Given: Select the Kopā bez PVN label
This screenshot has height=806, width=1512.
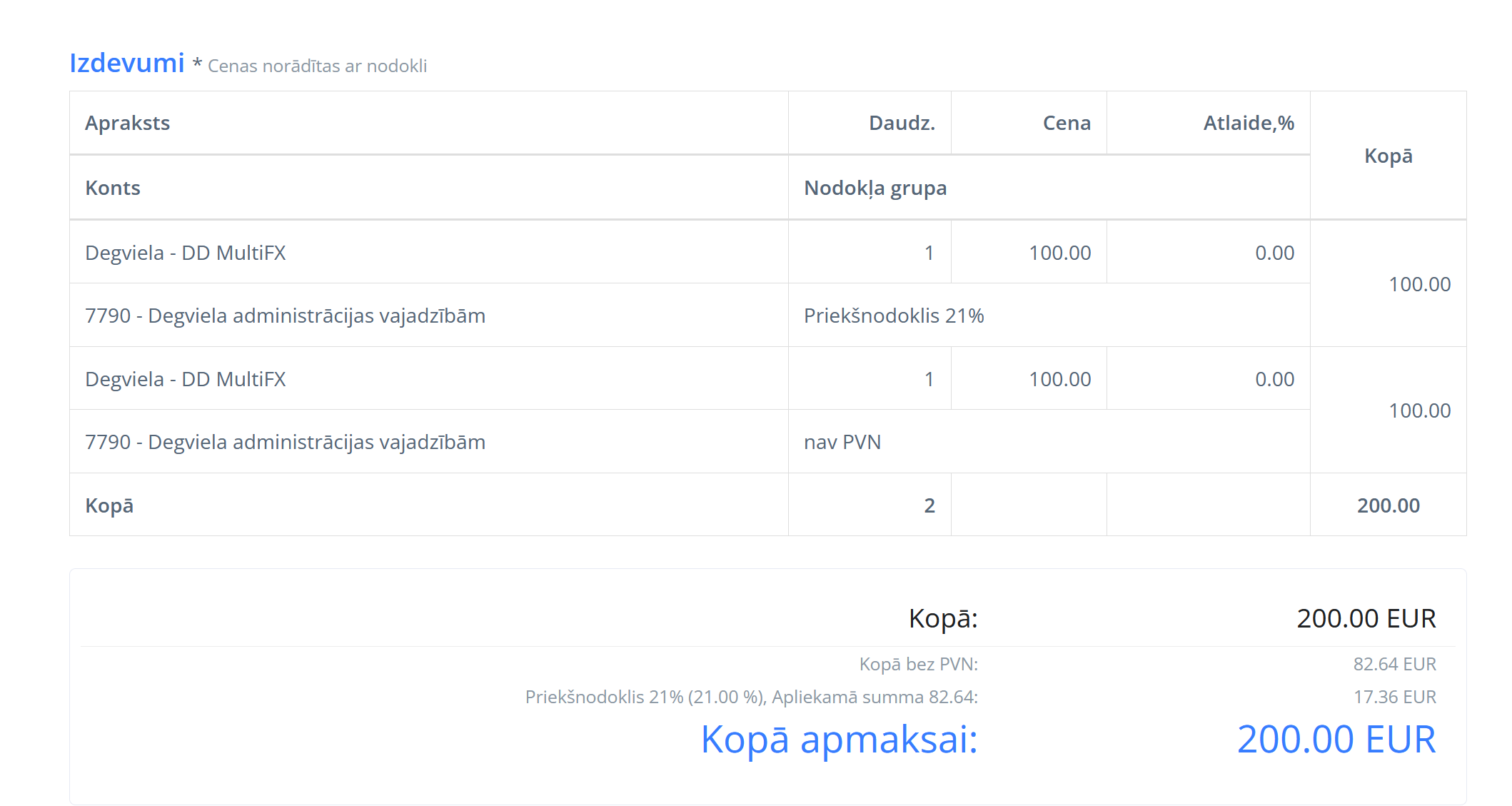Looking at the screenshot, I should click(x=918, y=664).
